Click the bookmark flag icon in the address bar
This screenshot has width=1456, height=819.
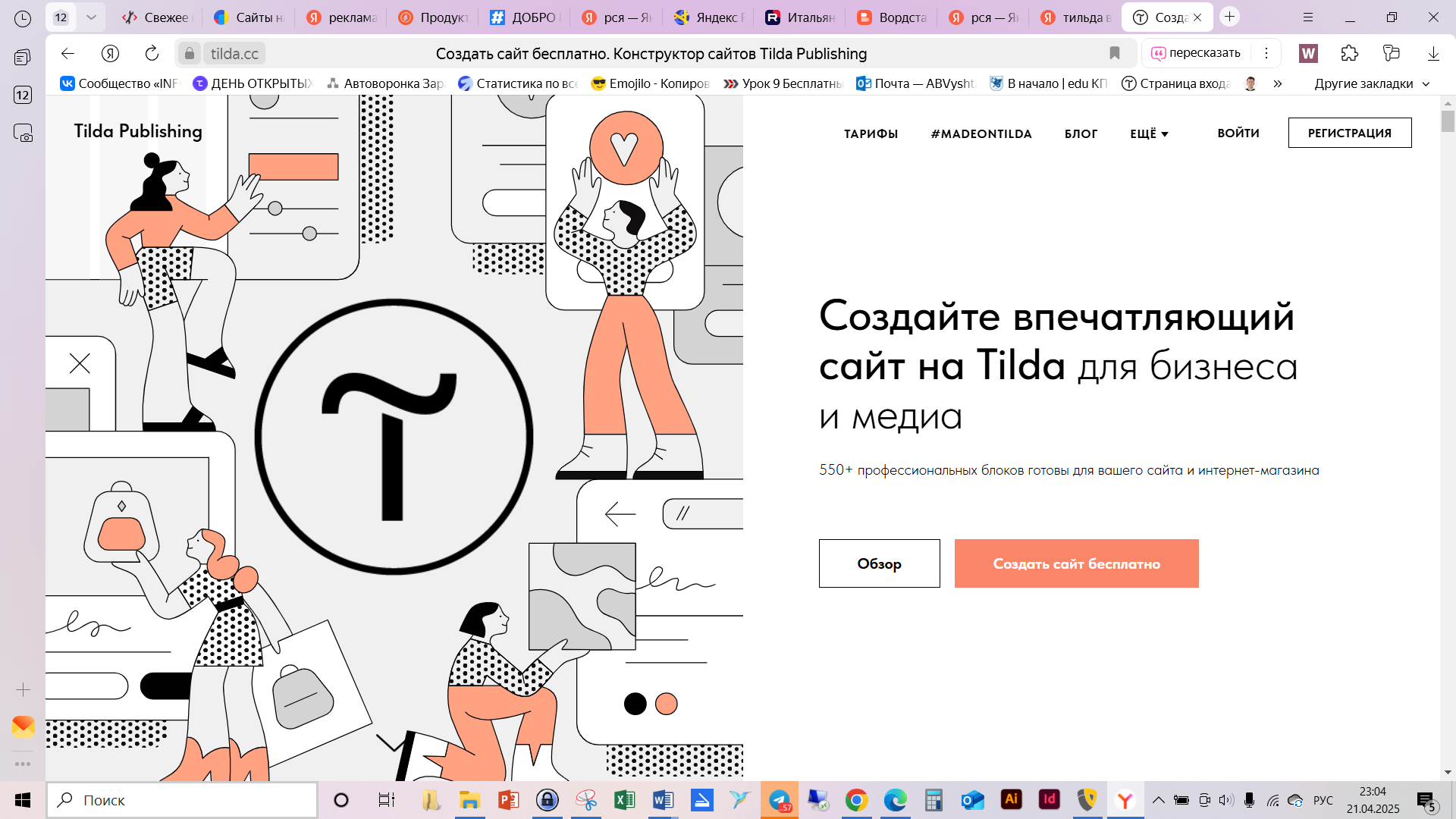click(1115, 53)
